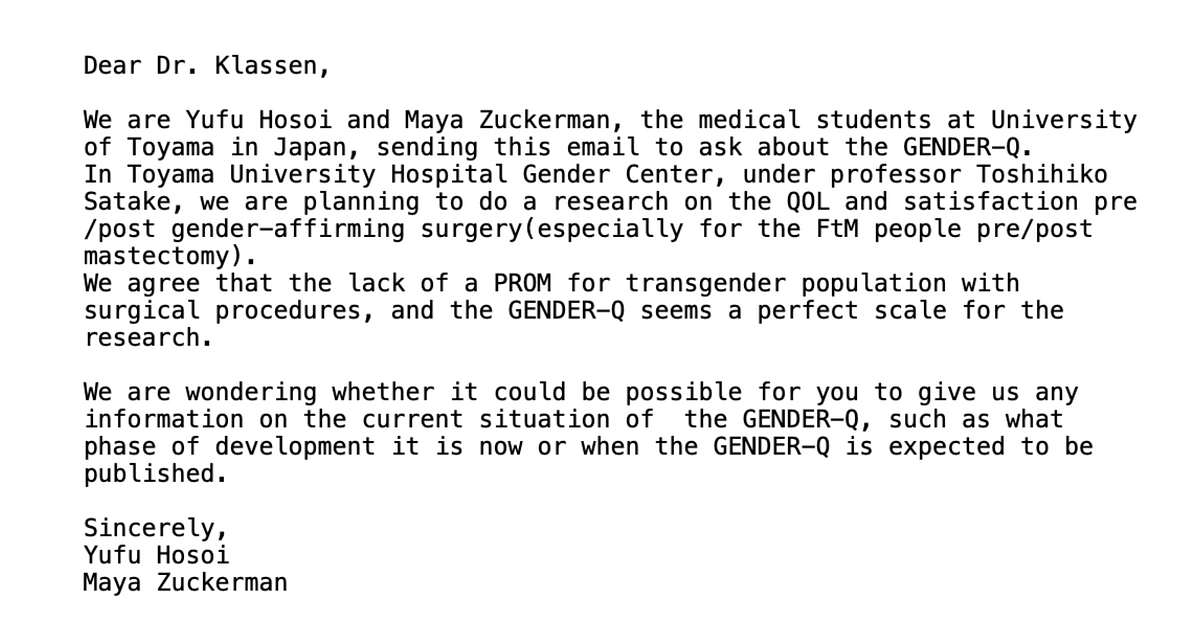Click the abbreviation "QOL" in the text
Screen dimensions: 1200x637
[x=794, y=201]
